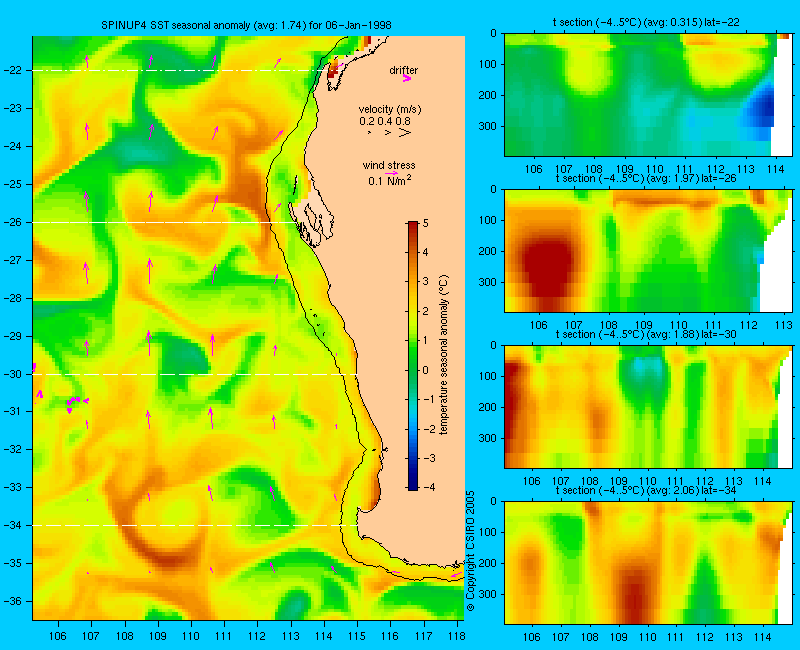Click the 't section lat=-30' panel title
The height and width of the screenshot is (650, 800).
pyautogui.click(x=646, y=335)
